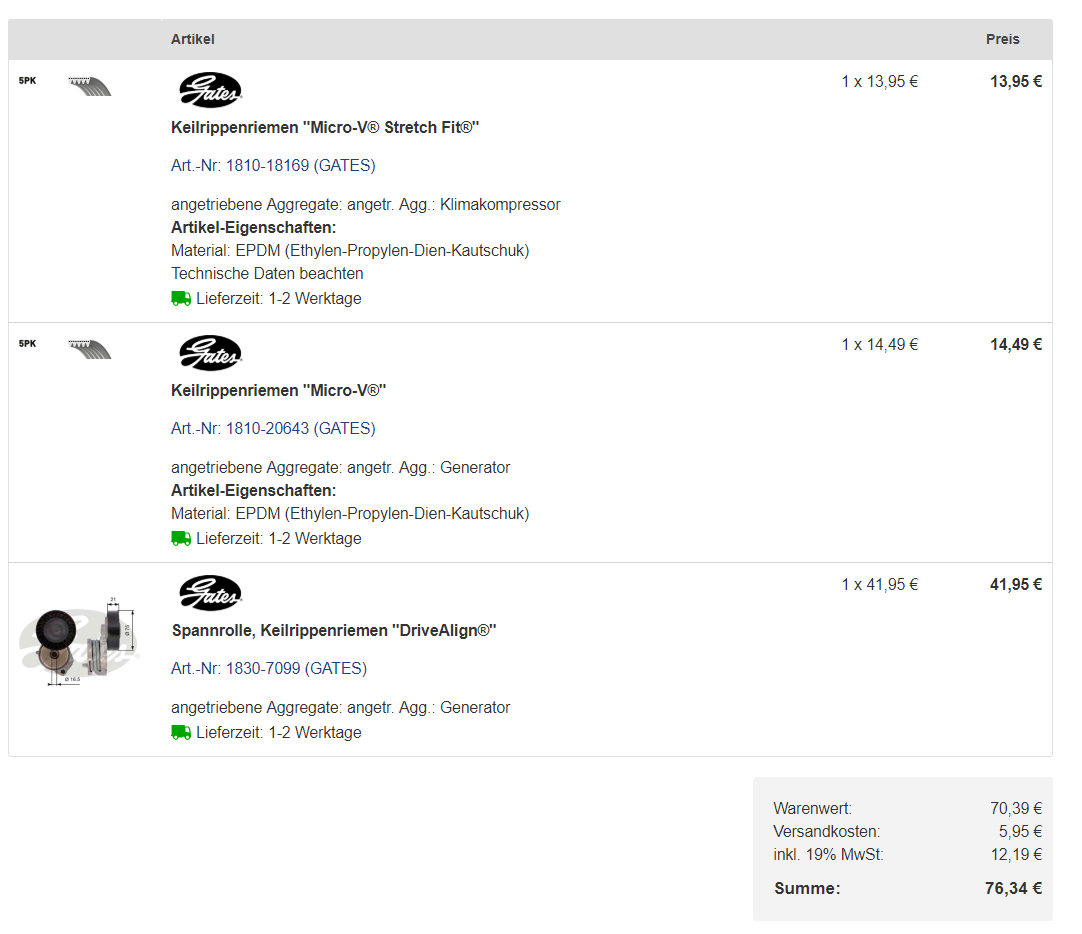1082x934 pixels.
Task: Click the green truck icon for article 1810-20643
Action: (181, 538)
